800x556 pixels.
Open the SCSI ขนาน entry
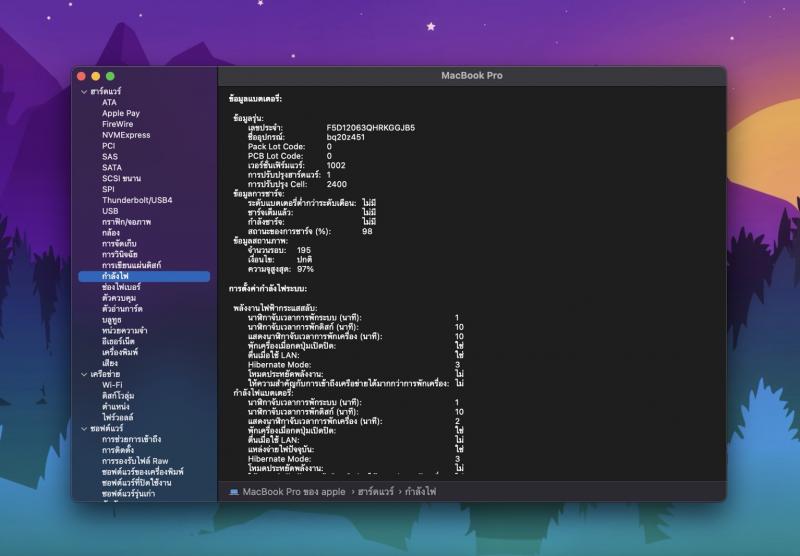tap(121, 179)
